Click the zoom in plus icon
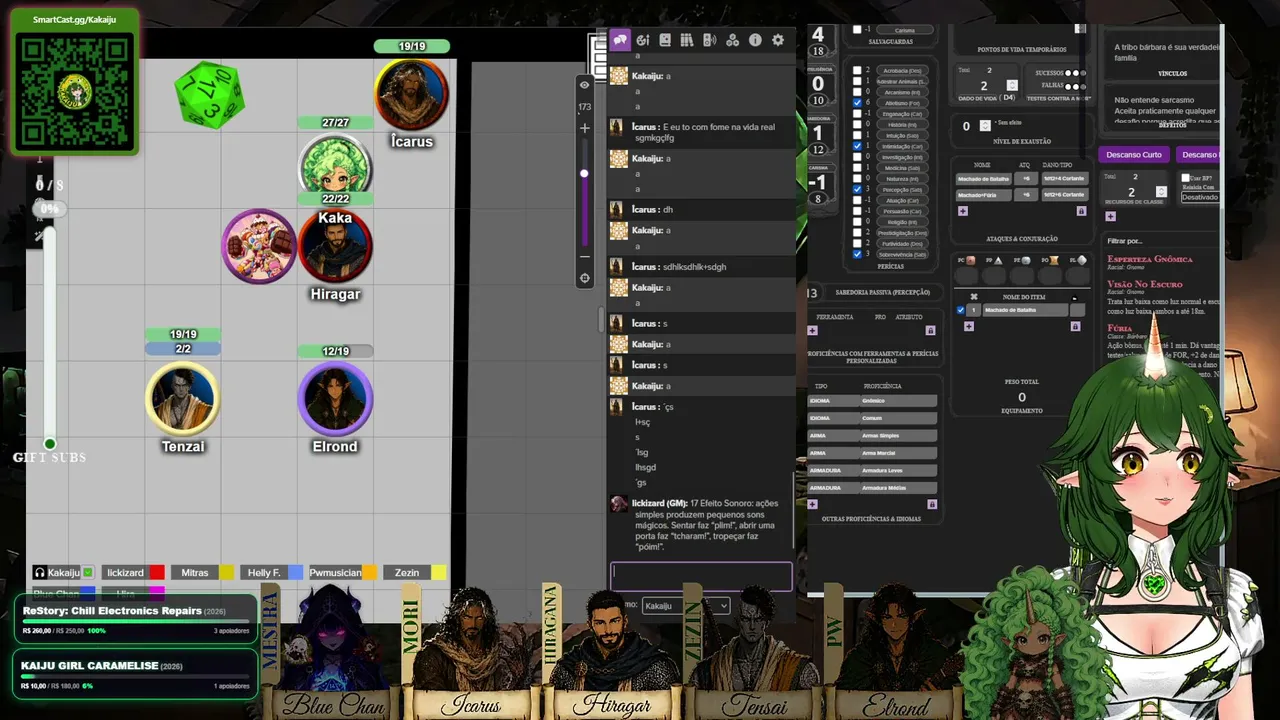Image resolution: width=1280 pixels, height=720 pixels. pyautogui.click(x=584, y=128)
